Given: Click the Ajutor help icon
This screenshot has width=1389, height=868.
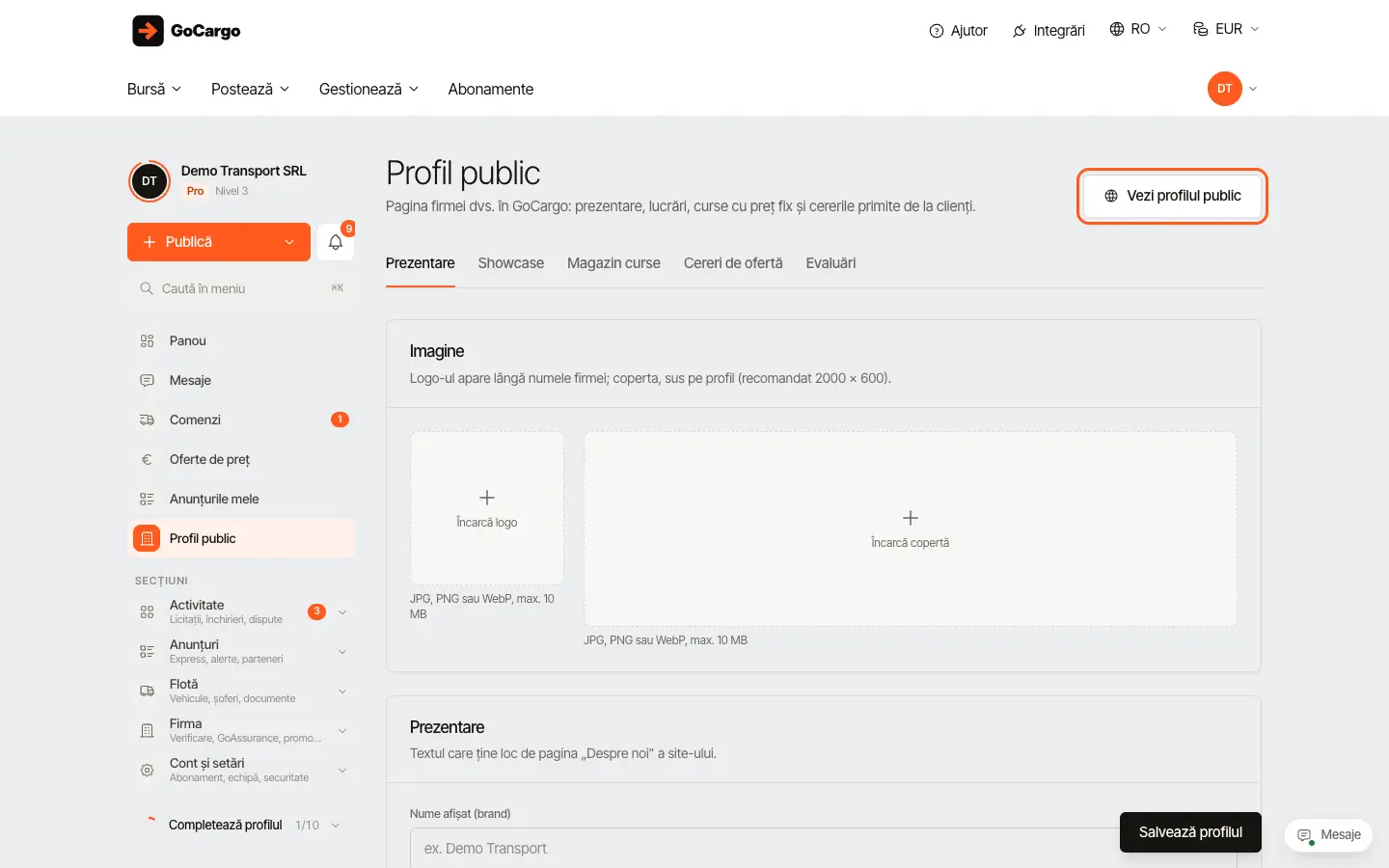Looking at the screenshot, I should click(936, 31).
